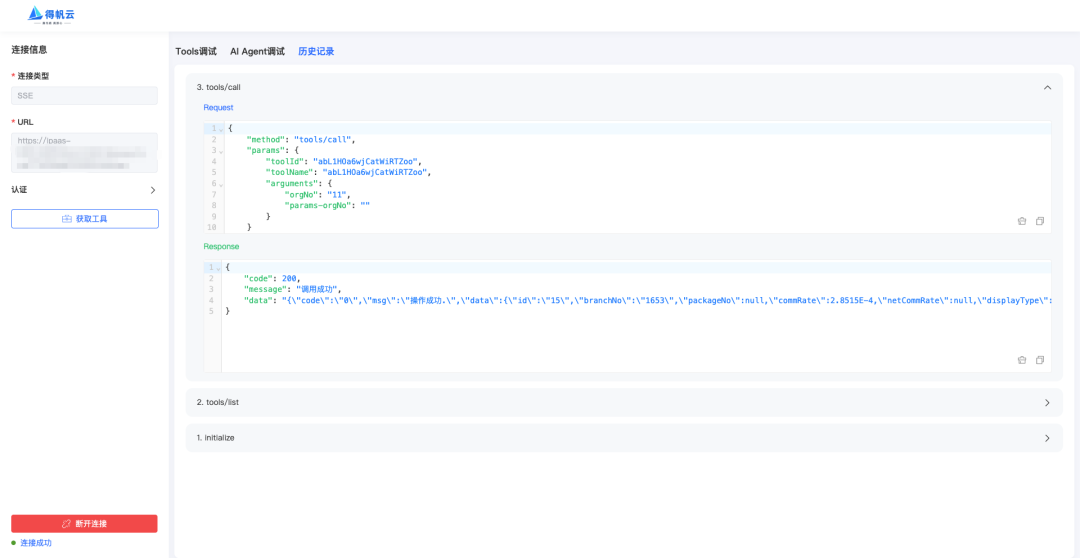Click the red 断开连接 button
This screenshot has width=1080, height=558.
84,524
